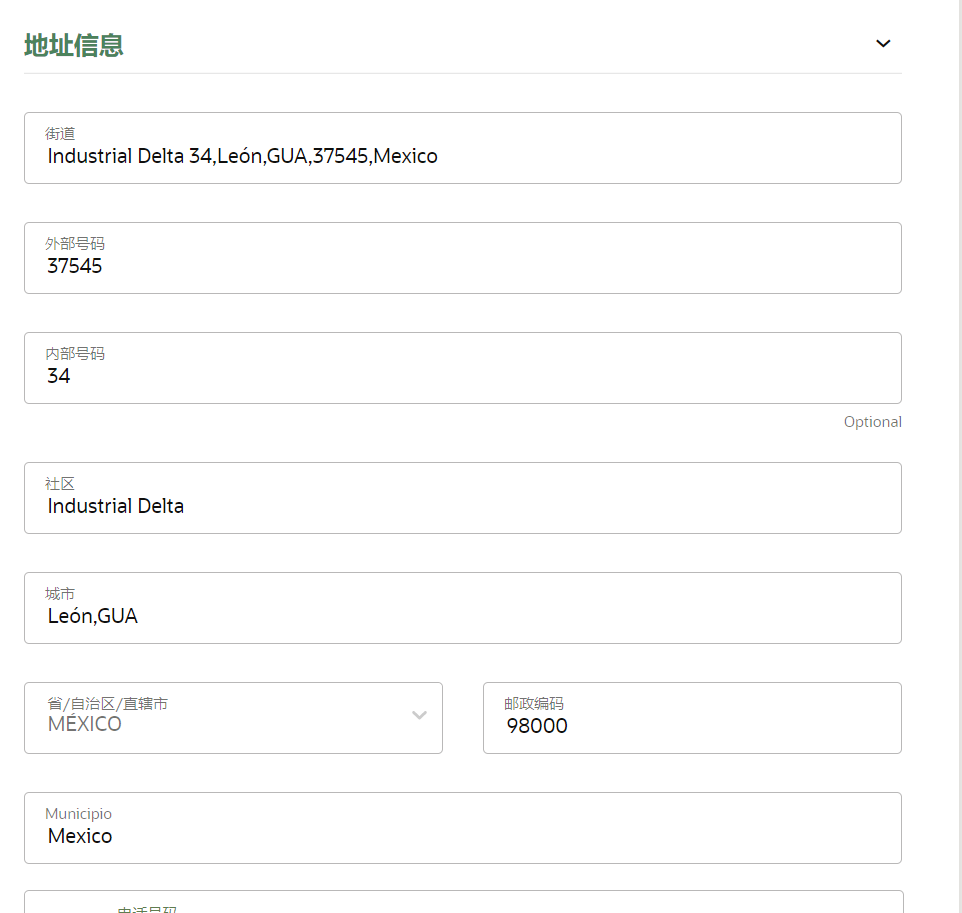Click into the 街道 street field
Image resolution: width=962 pixels, height=913 pixels.
click(462, 156)
